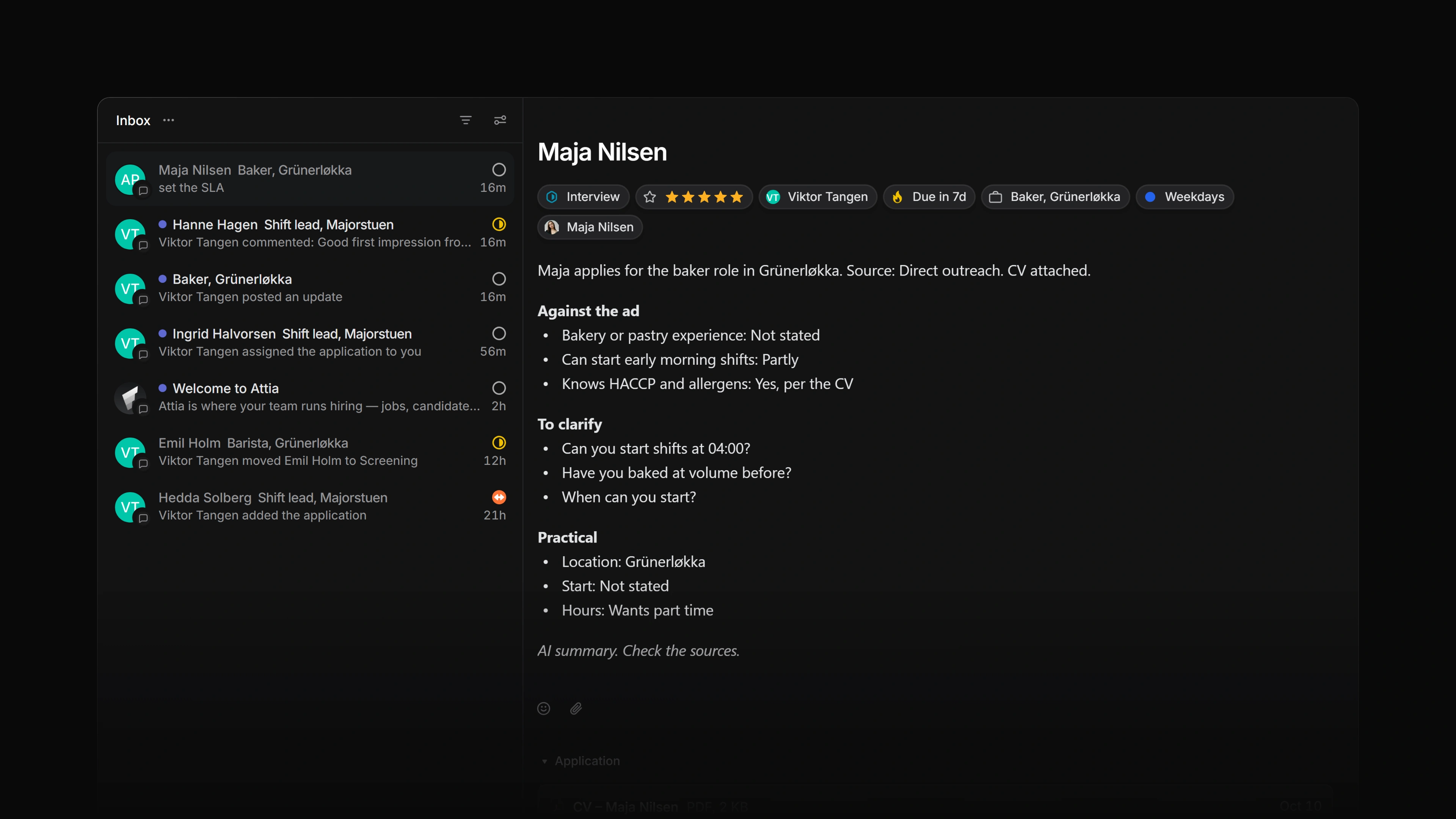
Task: Click the 'To clarify' heading
Action: click(570, 424)
